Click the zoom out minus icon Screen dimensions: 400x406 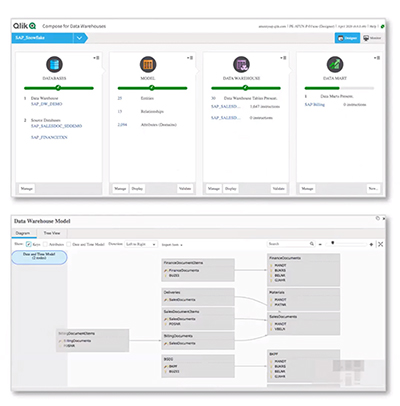320,244
